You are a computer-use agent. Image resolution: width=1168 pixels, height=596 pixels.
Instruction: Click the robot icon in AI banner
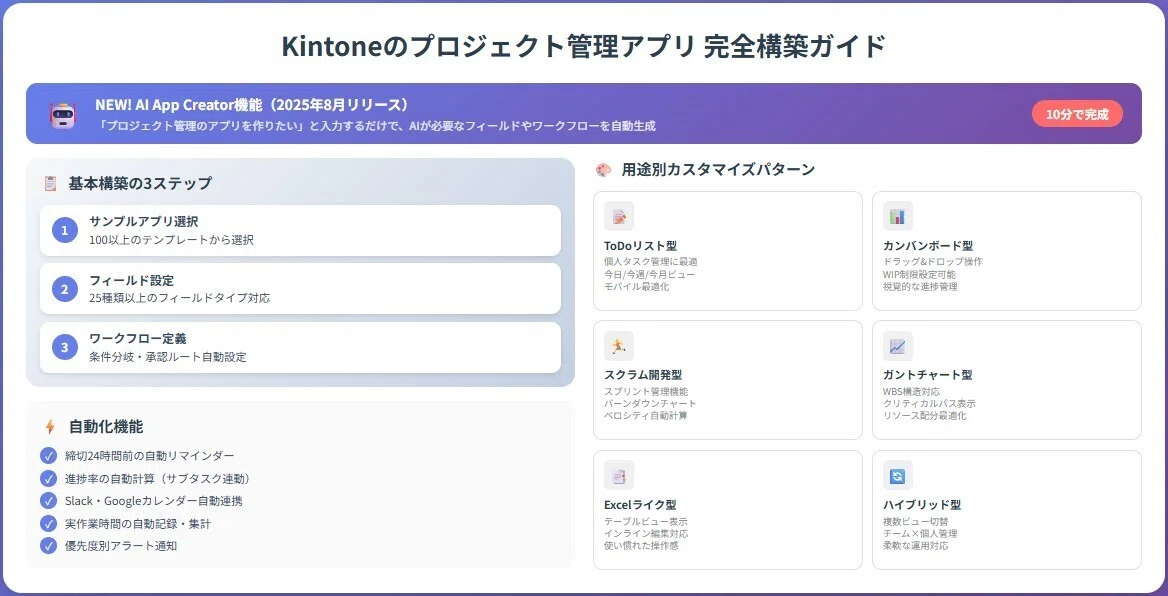point(63,115)
